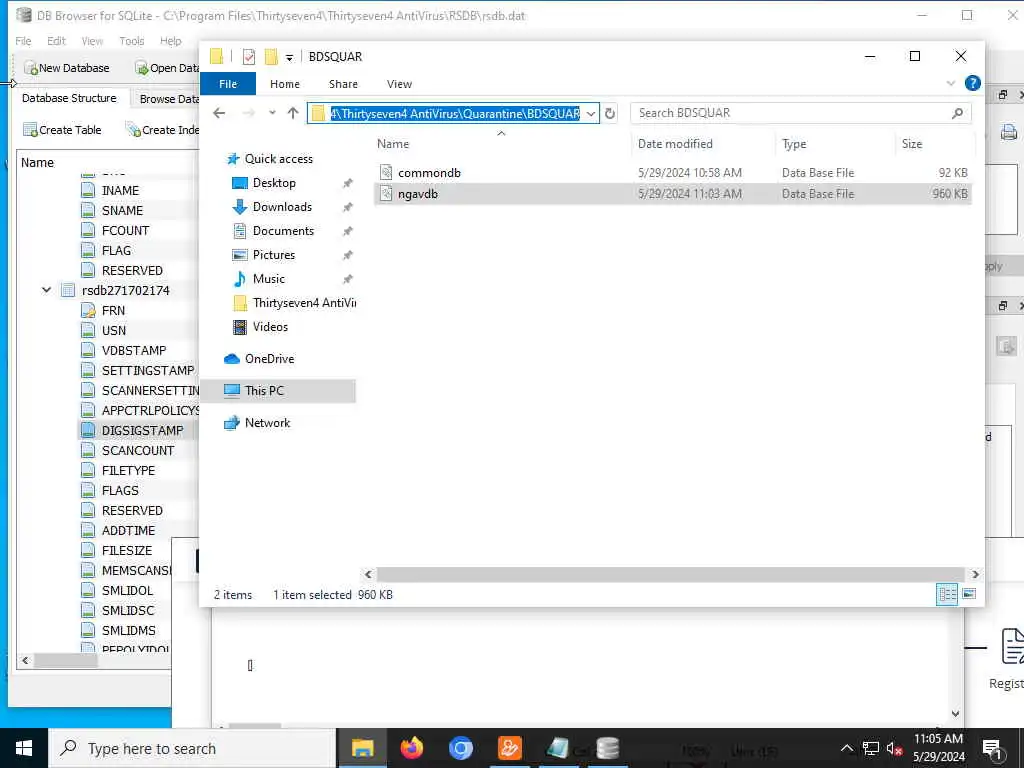This screenshot has height=768, width=1024.
Task: Switch to large icons view layout
Action: (x=969, y=594)
